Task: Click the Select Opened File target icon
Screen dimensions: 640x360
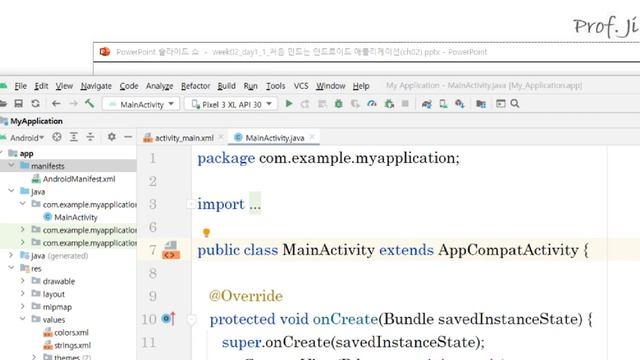Action: [57, 137]
